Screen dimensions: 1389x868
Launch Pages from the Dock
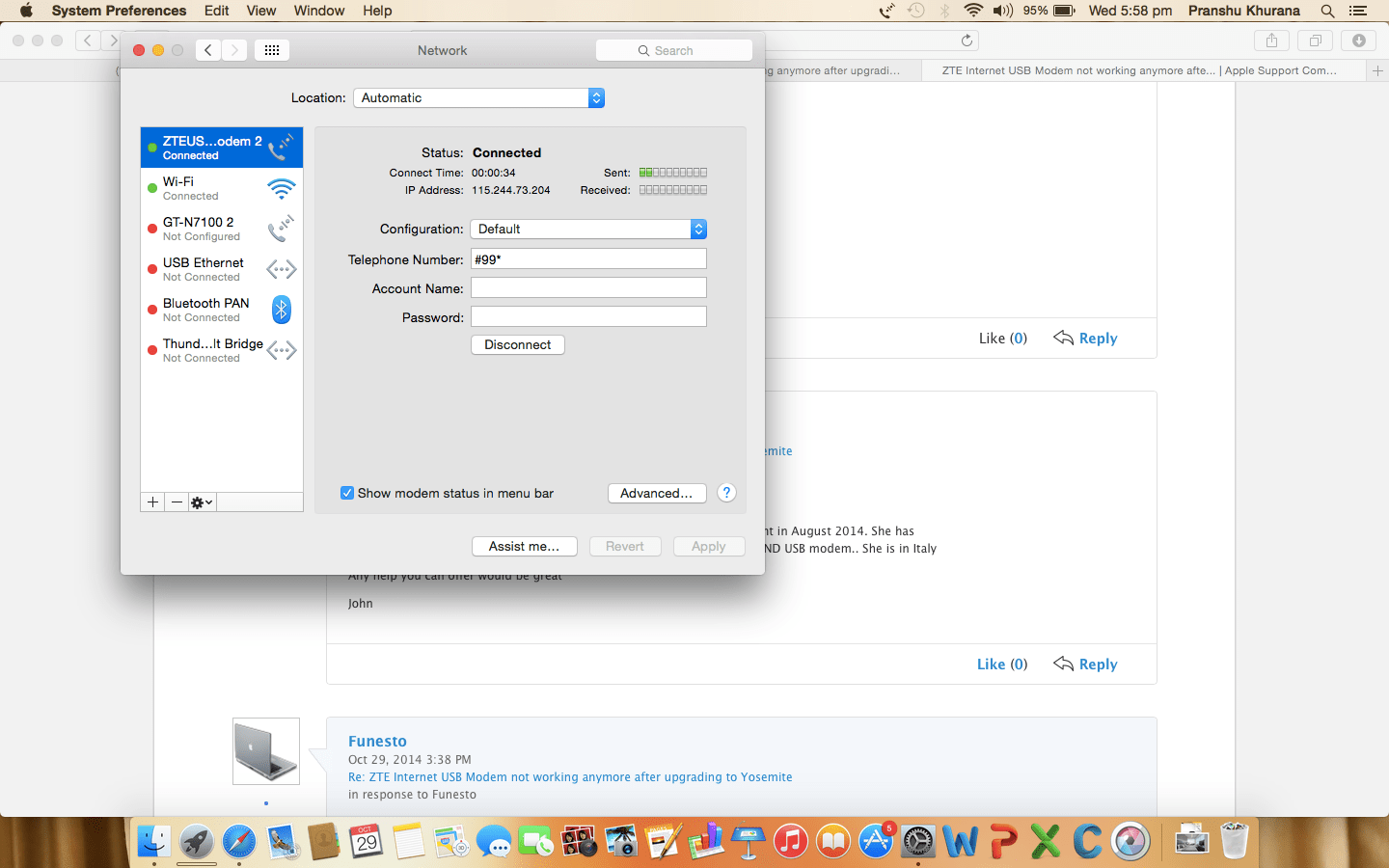point(664,841)
